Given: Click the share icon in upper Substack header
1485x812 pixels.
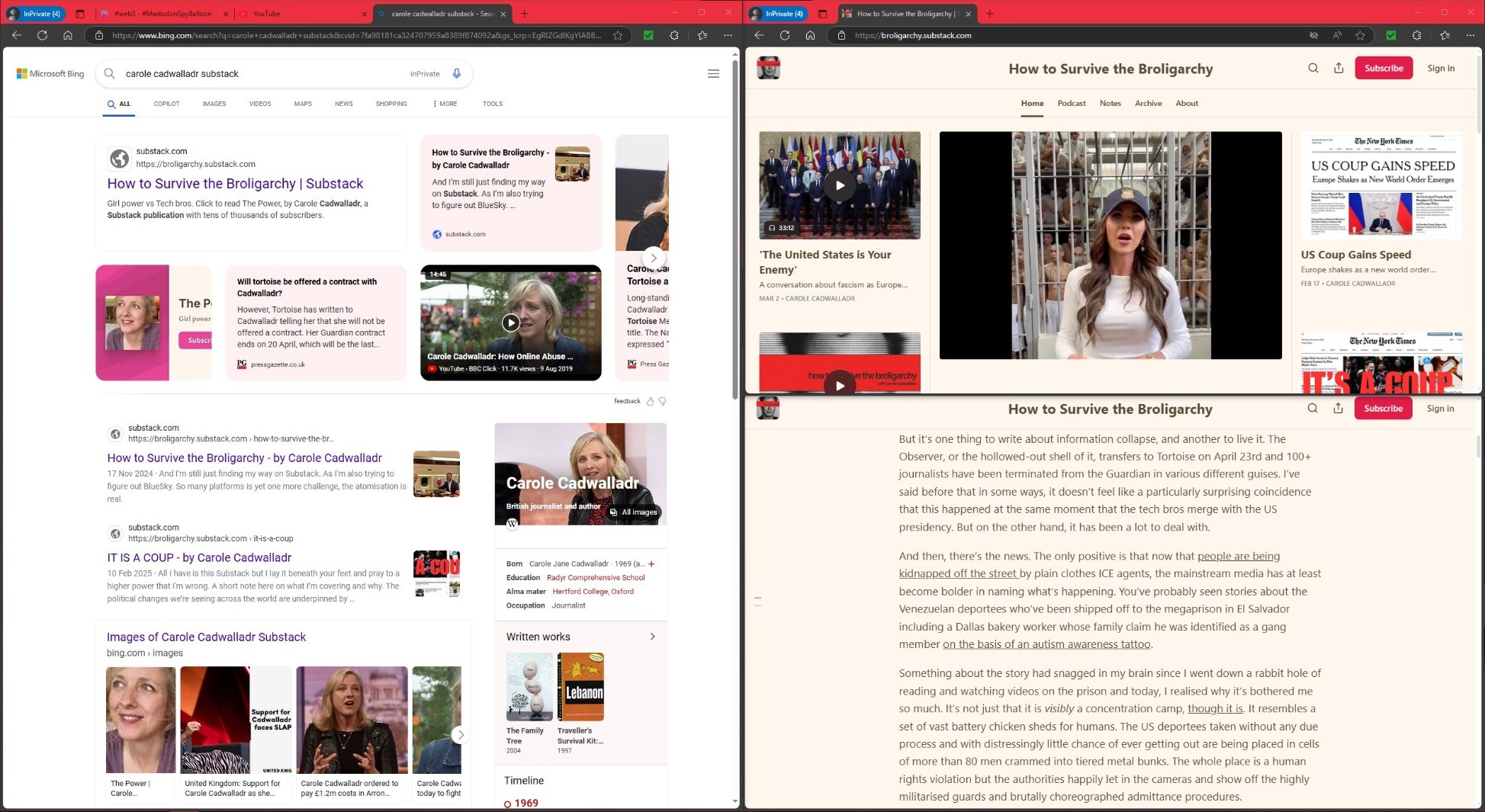Looking at the screenshot, I should 1339,68.
